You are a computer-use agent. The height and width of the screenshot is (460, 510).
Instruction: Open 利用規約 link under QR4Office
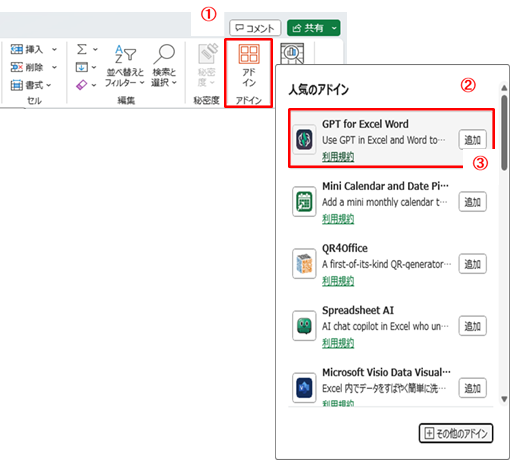(x=338, y=281)
